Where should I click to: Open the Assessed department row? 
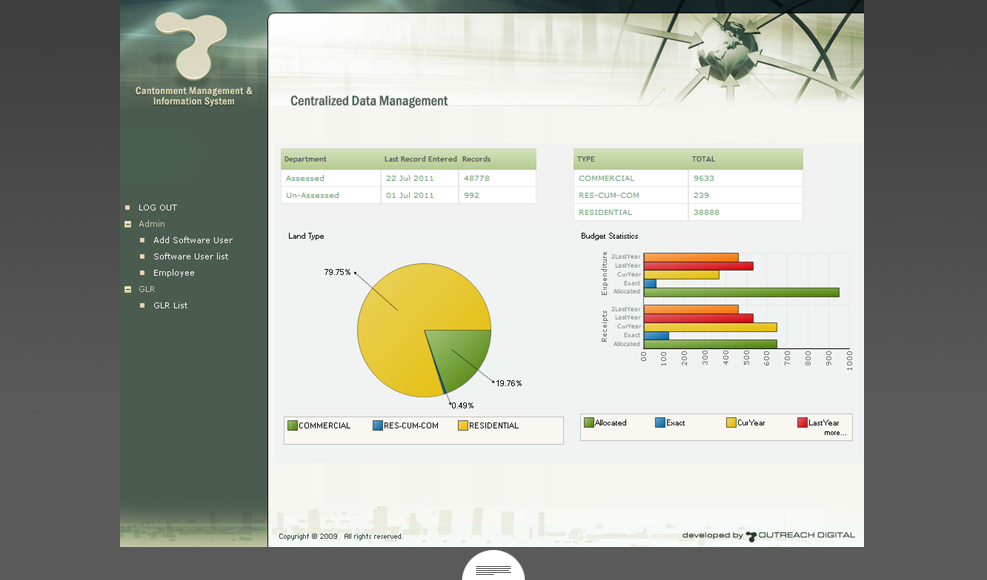[409, 178]
